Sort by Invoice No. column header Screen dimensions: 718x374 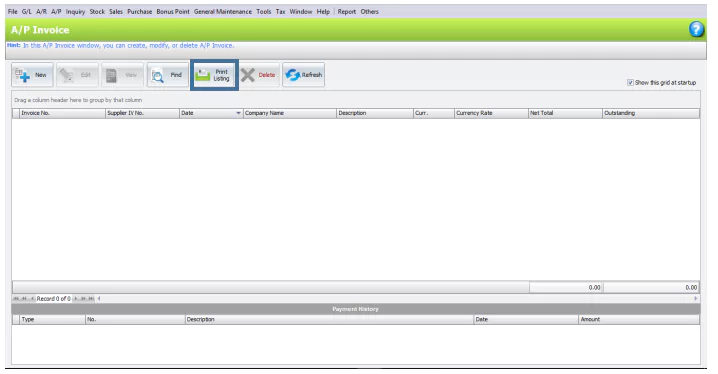coord(62,113)
